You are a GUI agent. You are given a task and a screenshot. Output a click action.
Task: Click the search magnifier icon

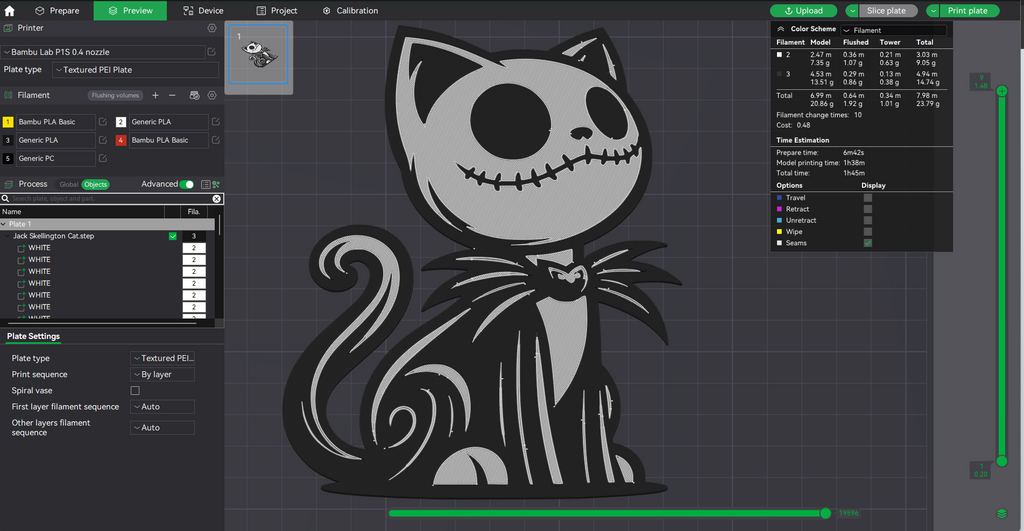[x=5, y=199]
